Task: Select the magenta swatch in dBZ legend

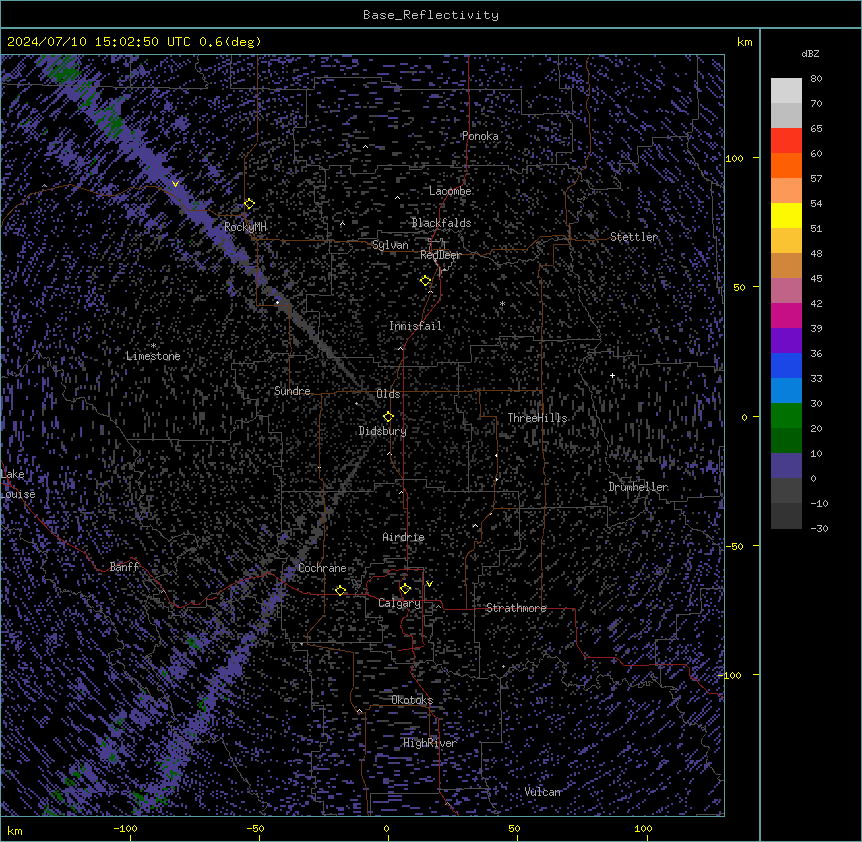Action: tap(786, 315)
